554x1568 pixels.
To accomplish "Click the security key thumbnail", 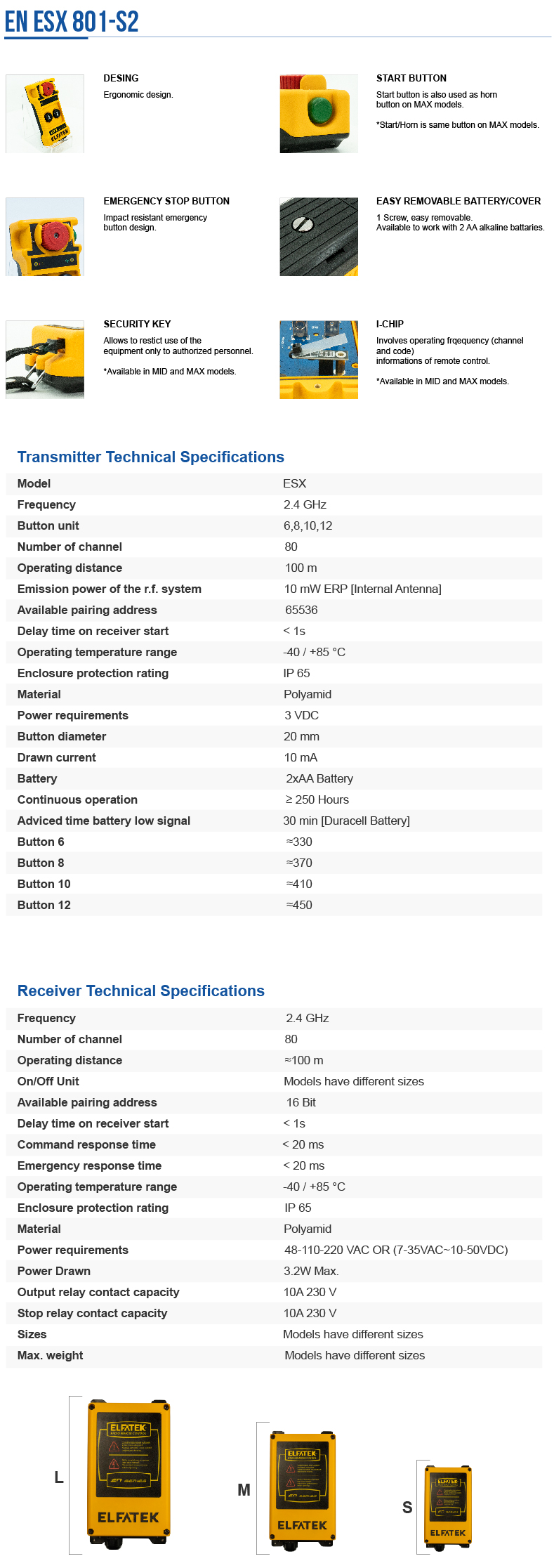I will (x=45, y=360).
